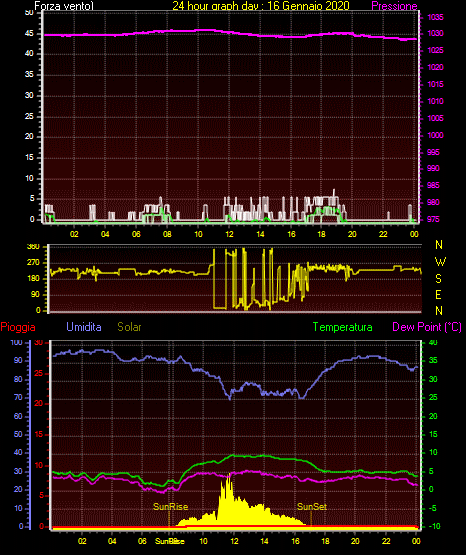This screenshot has height=555, width=466.
Task: Click wind speed axis value 35
Action: (x=29, y=74)
